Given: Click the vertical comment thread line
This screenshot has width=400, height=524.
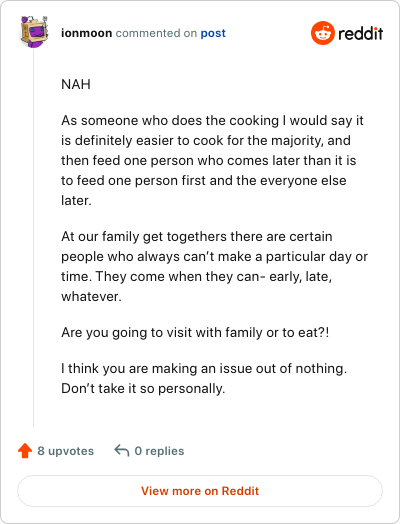Looking at the screenshot, I should [x=33, y=238].
